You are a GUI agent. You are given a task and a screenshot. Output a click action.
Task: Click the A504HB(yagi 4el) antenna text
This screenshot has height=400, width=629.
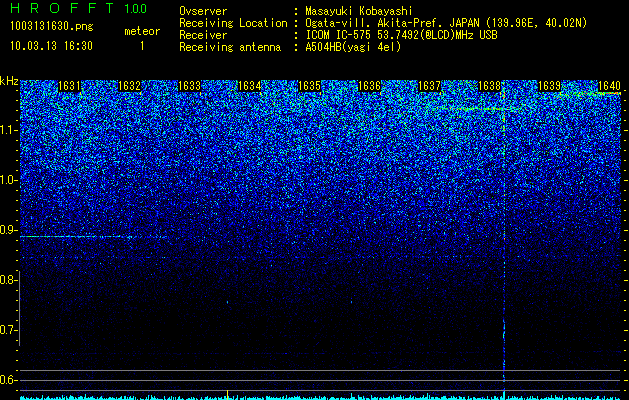pyautogui.click(x=353, y=47)
